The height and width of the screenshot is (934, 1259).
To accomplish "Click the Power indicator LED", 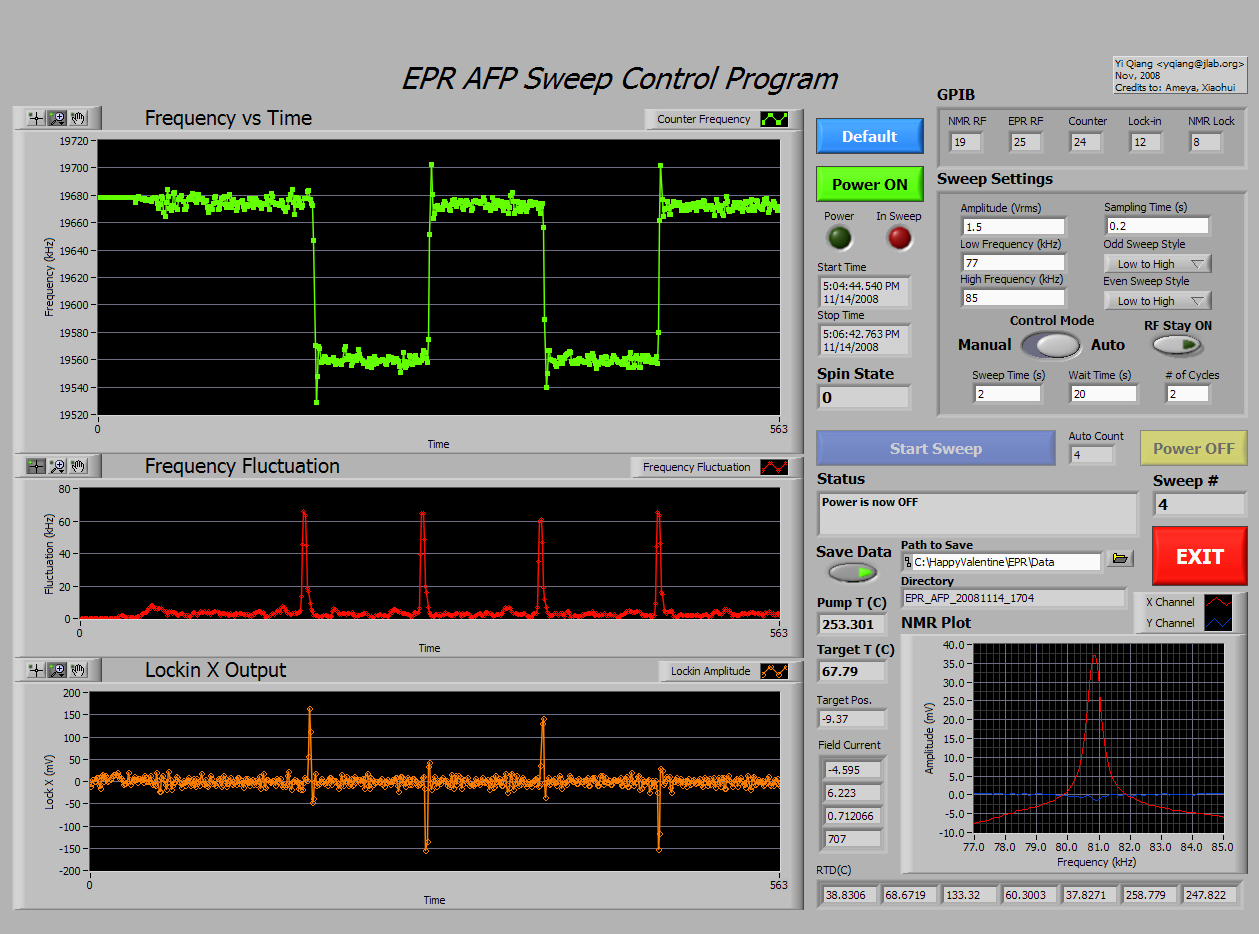I will click(839, 238).
